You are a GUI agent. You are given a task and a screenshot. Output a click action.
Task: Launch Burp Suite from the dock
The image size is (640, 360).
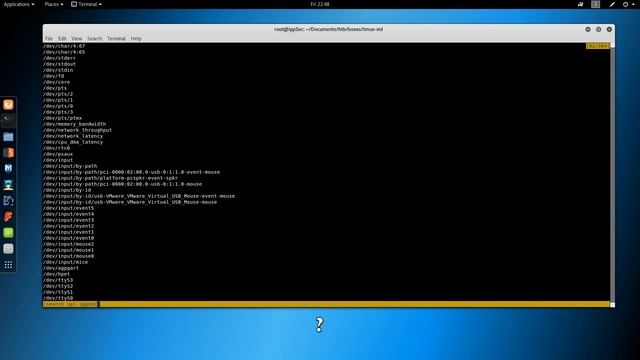click(x=8, y=153)
